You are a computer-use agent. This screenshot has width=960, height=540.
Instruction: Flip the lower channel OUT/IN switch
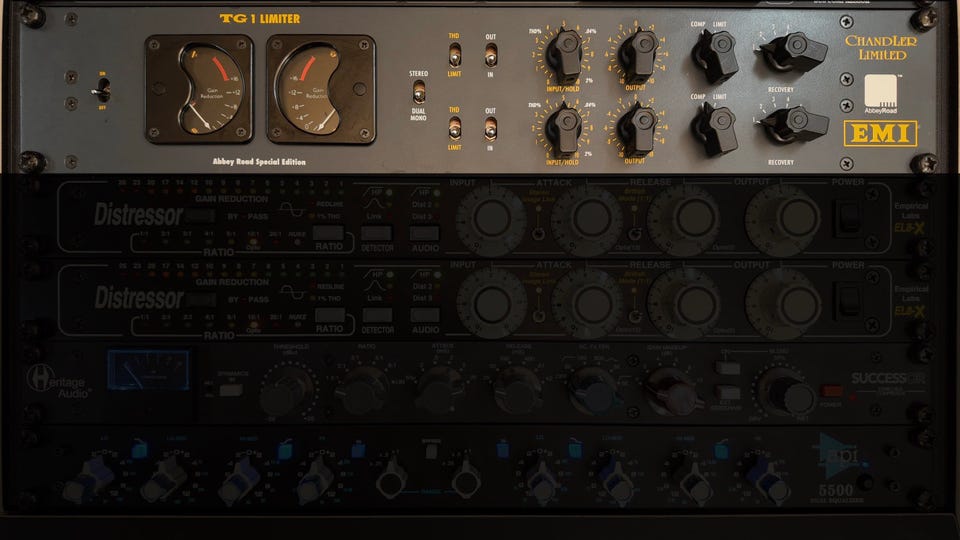pyautogui.click(x=490, y=129)
